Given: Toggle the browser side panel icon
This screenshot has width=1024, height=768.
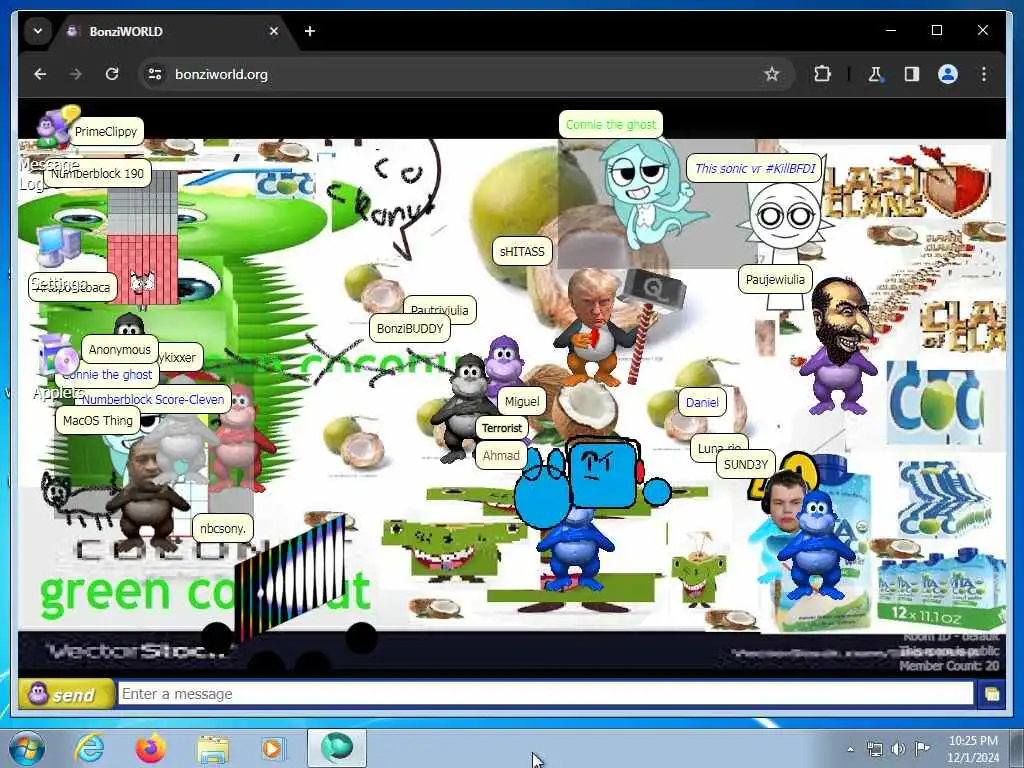Looking at the screenshot, I should 912,74.
